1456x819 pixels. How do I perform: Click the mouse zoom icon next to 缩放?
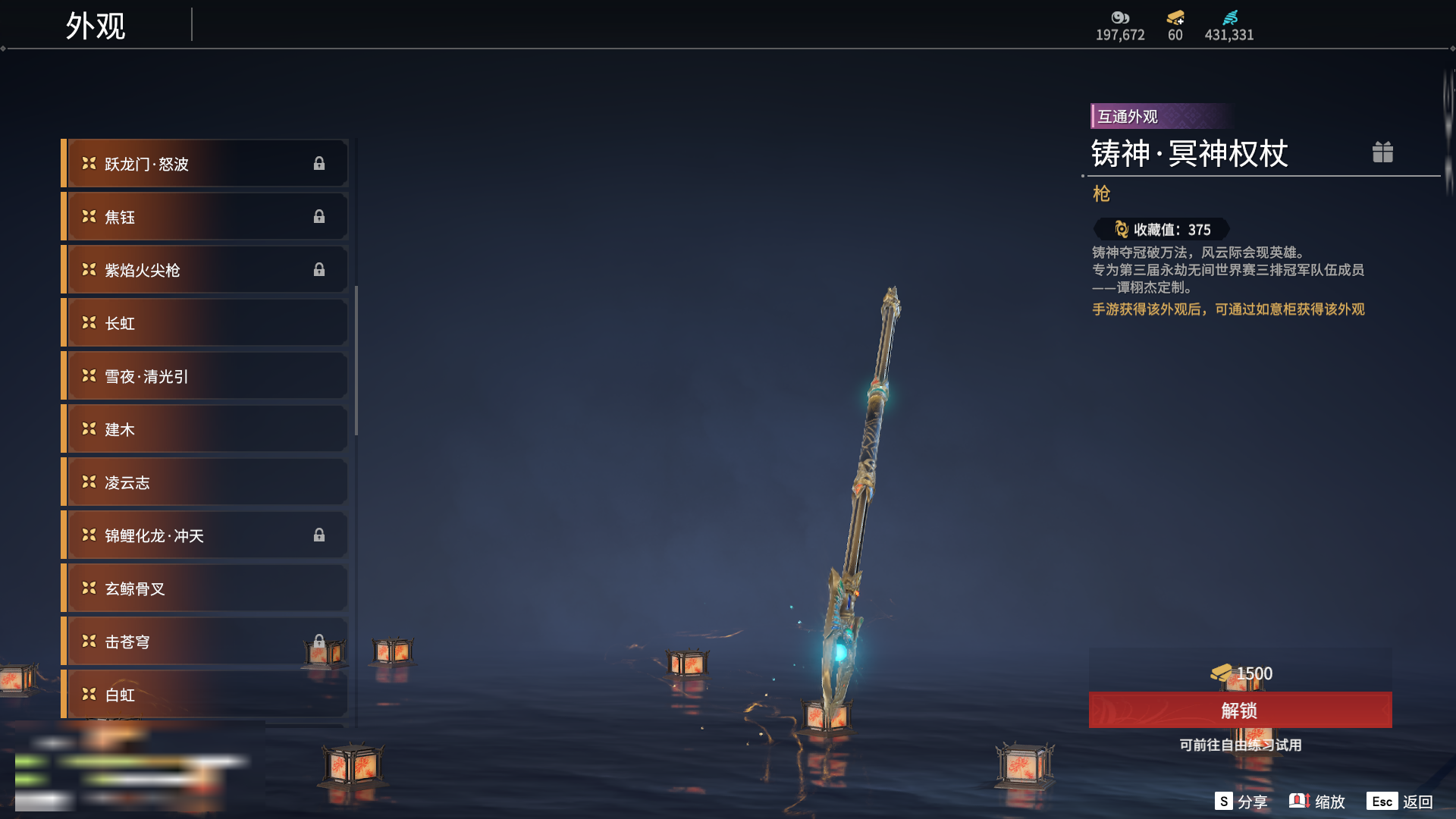(1299, 801)
